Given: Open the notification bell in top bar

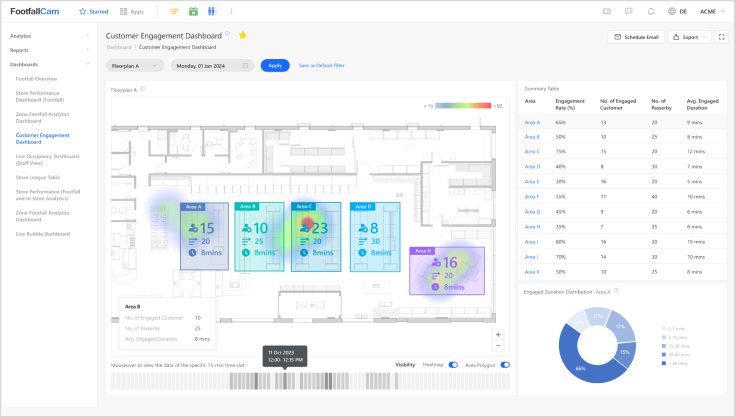Looking at the screenshot, I should pos(651,11).
